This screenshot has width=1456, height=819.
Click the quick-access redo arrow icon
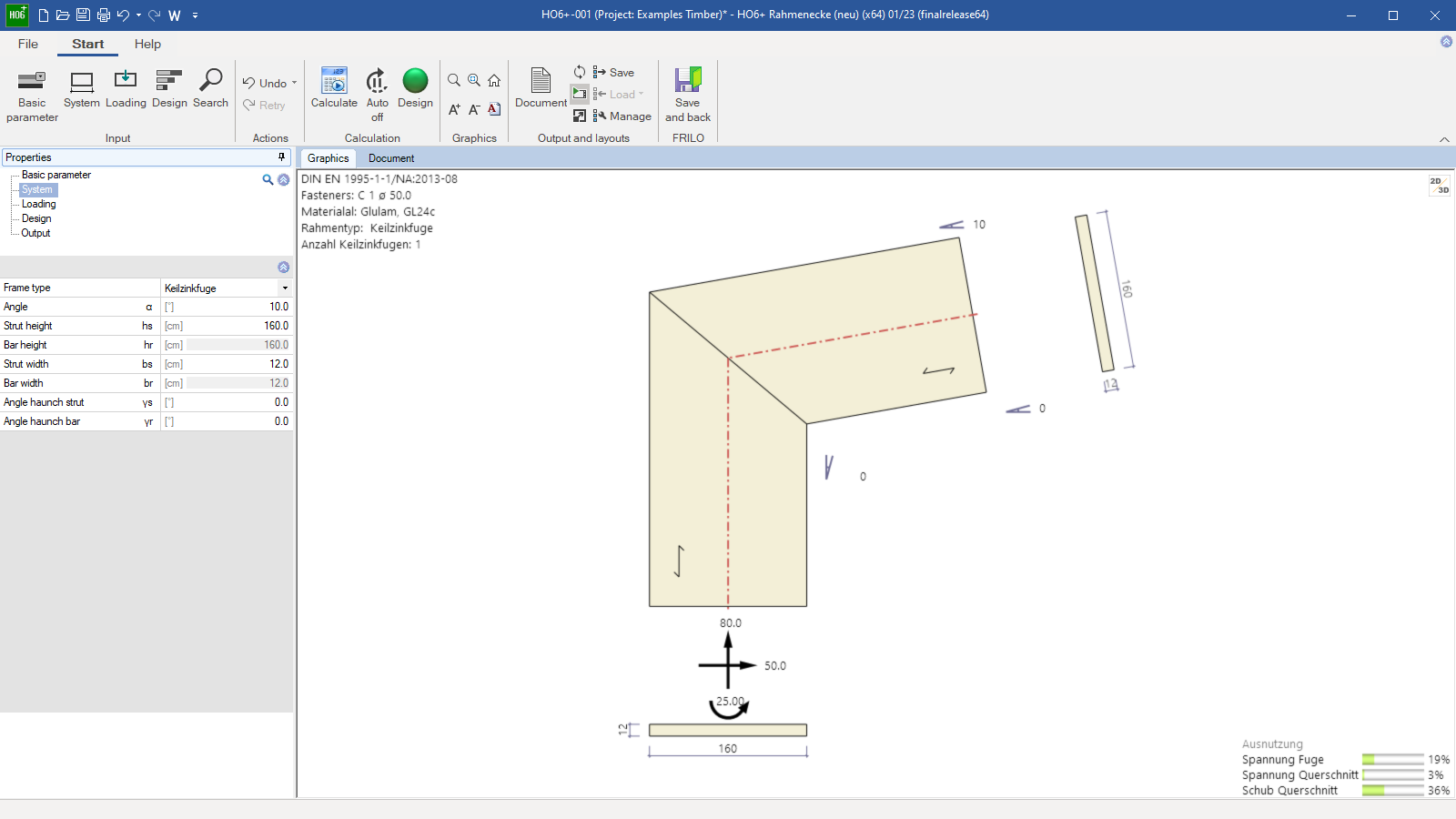click(154, 15)
